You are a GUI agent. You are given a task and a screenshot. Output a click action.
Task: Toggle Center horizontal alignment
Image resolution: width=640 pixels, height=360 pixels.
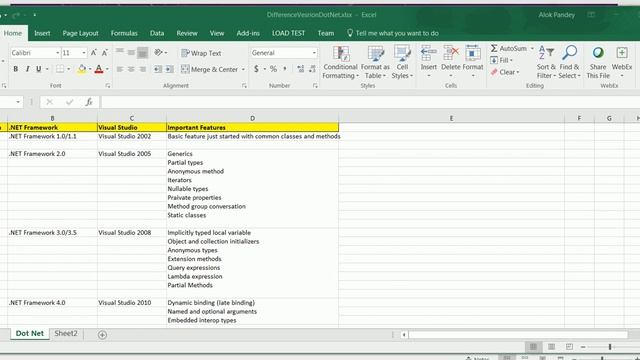[131, 69]
